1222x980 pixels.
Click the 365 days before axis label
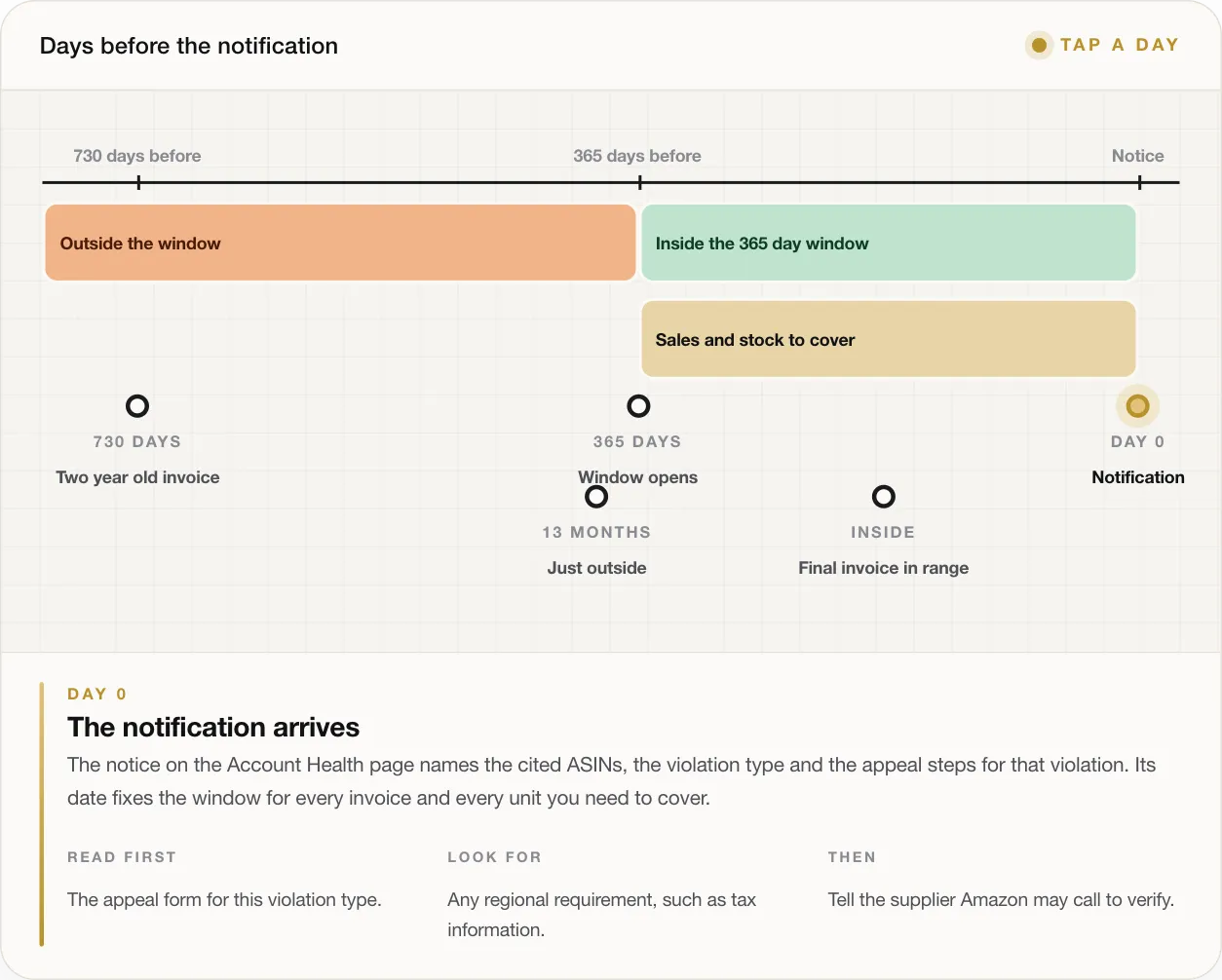(637, 156)
